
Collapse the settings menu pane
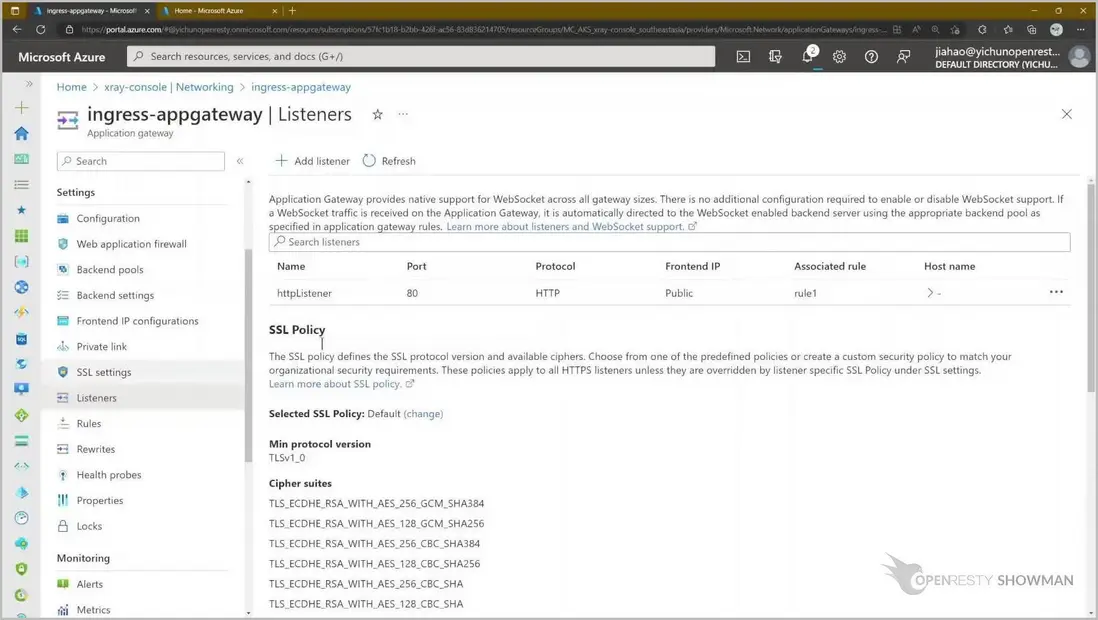pyautogui.click(x=239, y=161)
